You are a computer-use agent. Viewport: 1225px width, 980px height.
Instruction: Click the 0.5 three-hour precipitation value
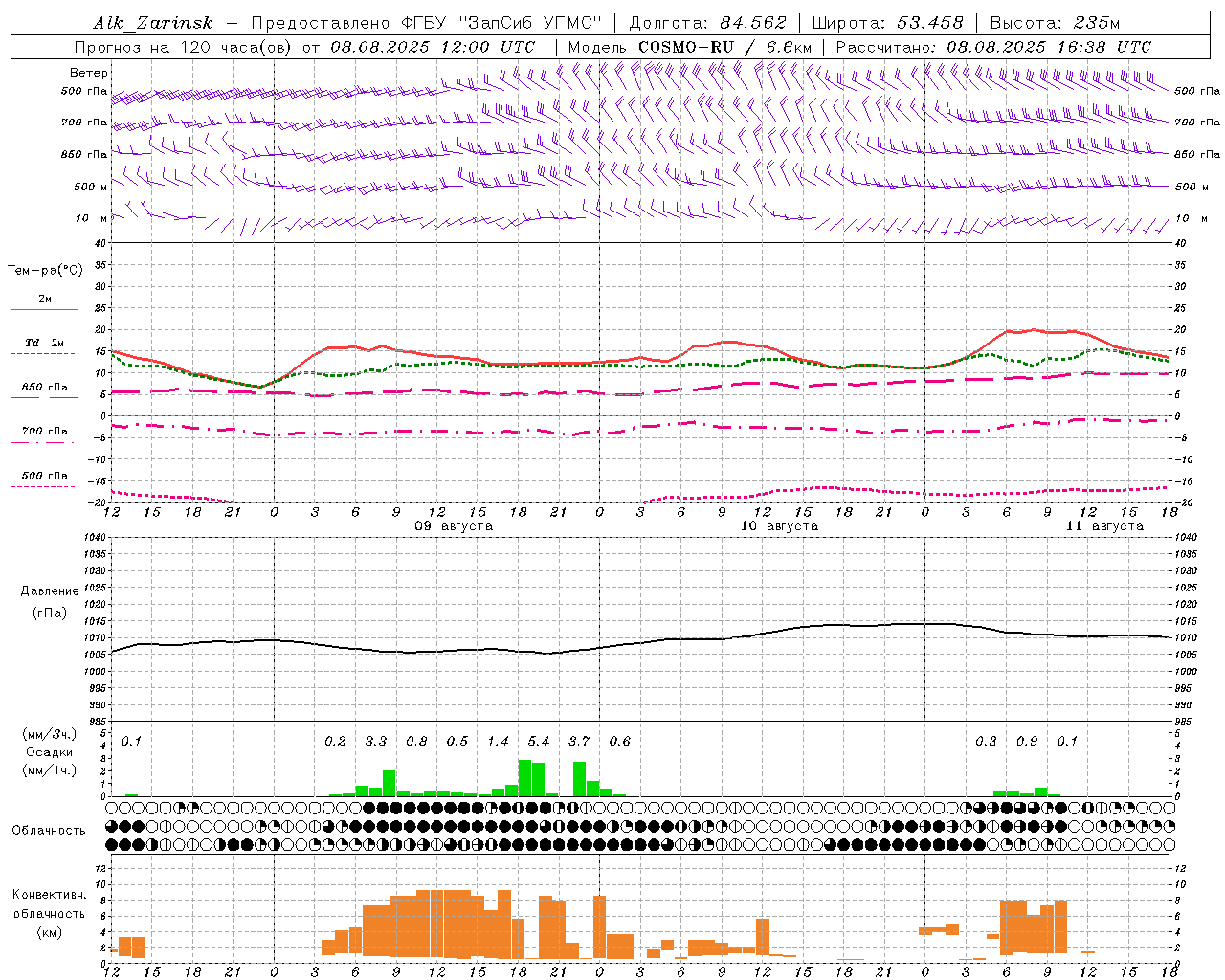[x=457, y=742]
